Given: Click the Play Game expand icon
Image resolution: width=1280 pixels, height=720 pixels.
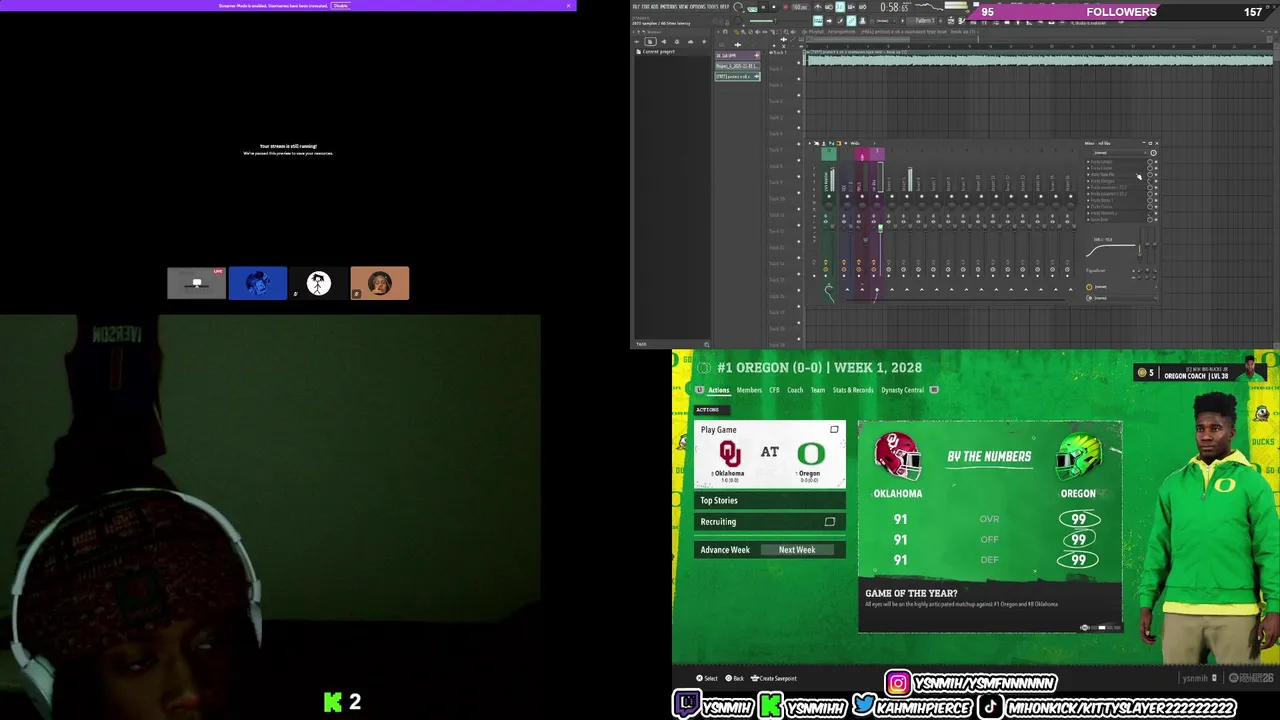Looking at the screenshot, I should click(834, 430).
